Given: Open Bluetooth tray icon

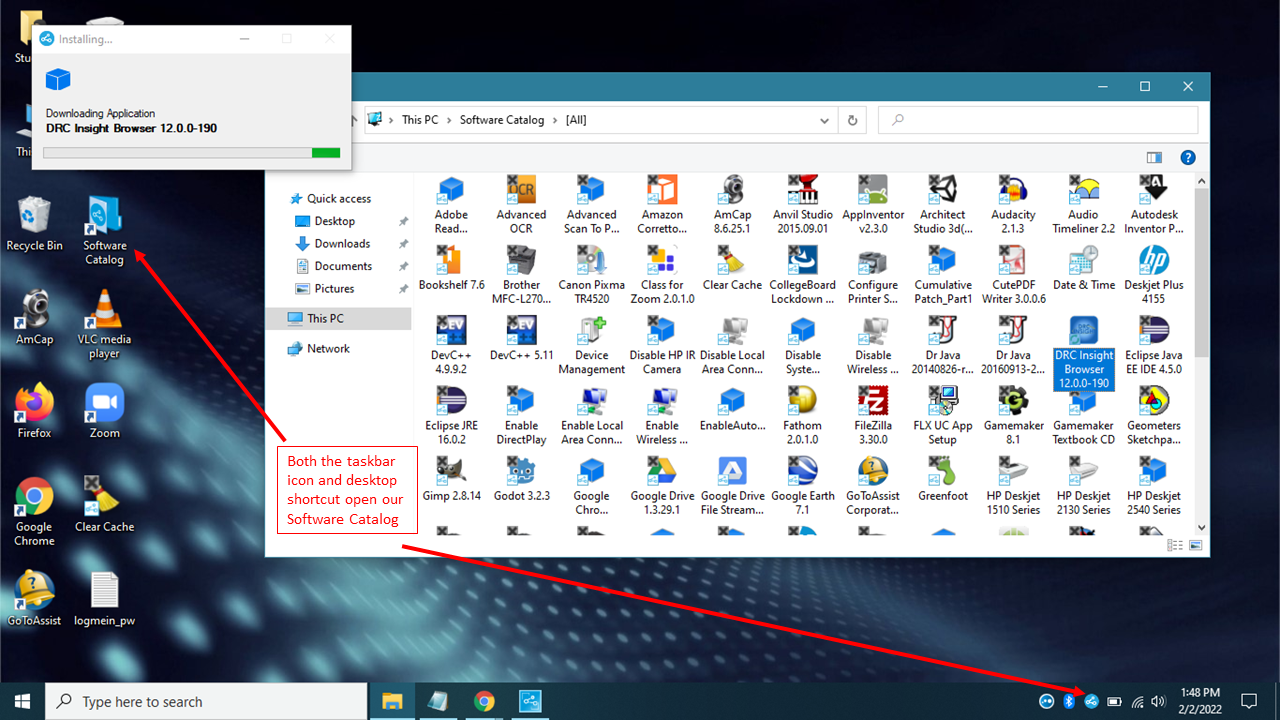Looking at the screenshot, I should coord(1069,701).
